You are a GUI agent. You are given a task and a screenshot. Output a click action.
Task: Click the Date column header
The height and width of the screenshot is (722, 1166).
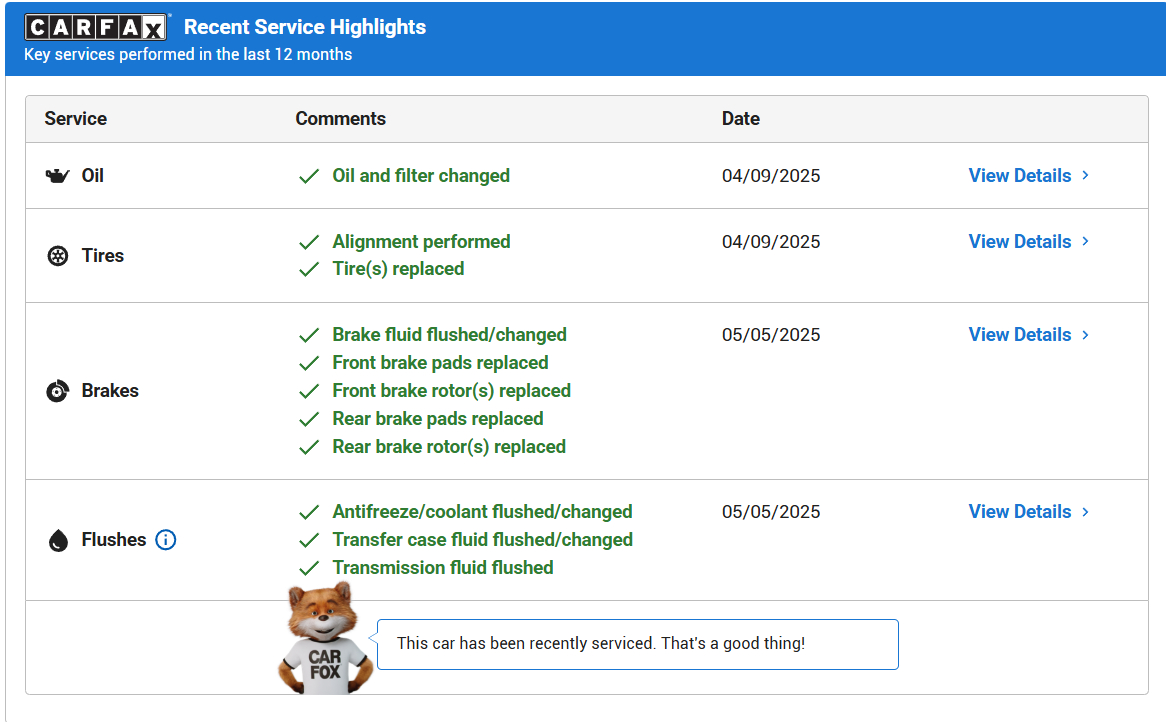click(741, 119)
